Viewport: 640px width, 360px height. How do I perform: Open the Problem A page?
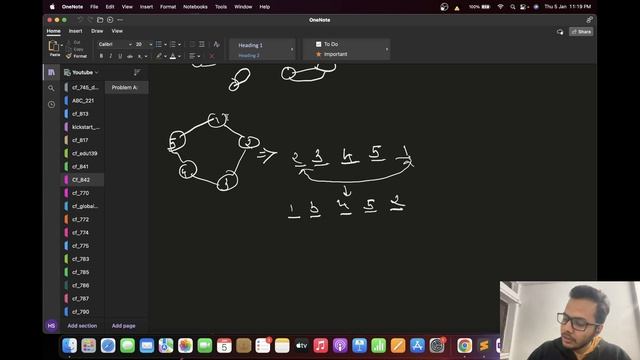127,87
